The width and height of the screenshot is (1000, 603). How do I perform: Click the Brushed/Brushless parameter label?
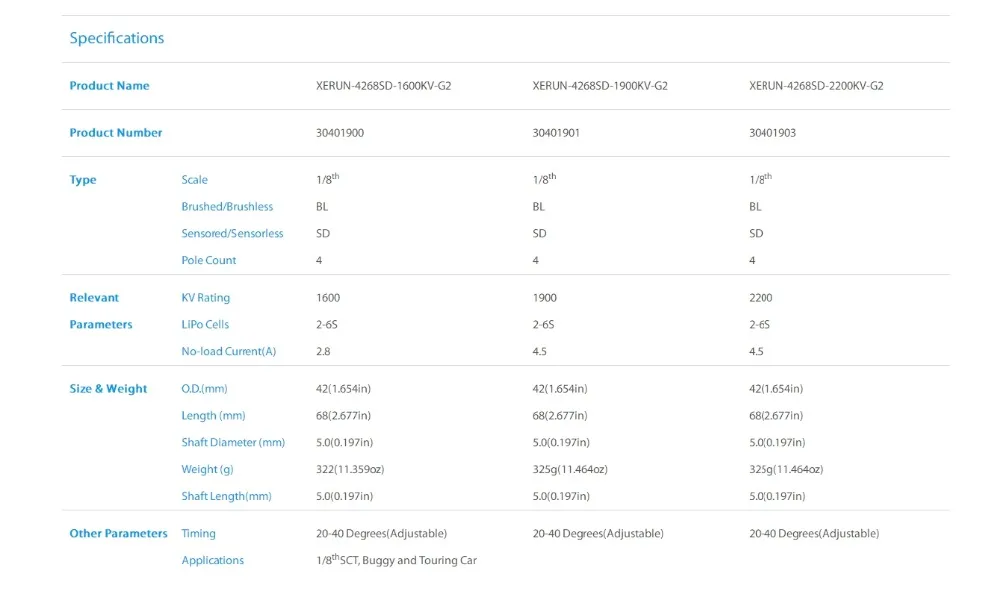coord(227,207)
